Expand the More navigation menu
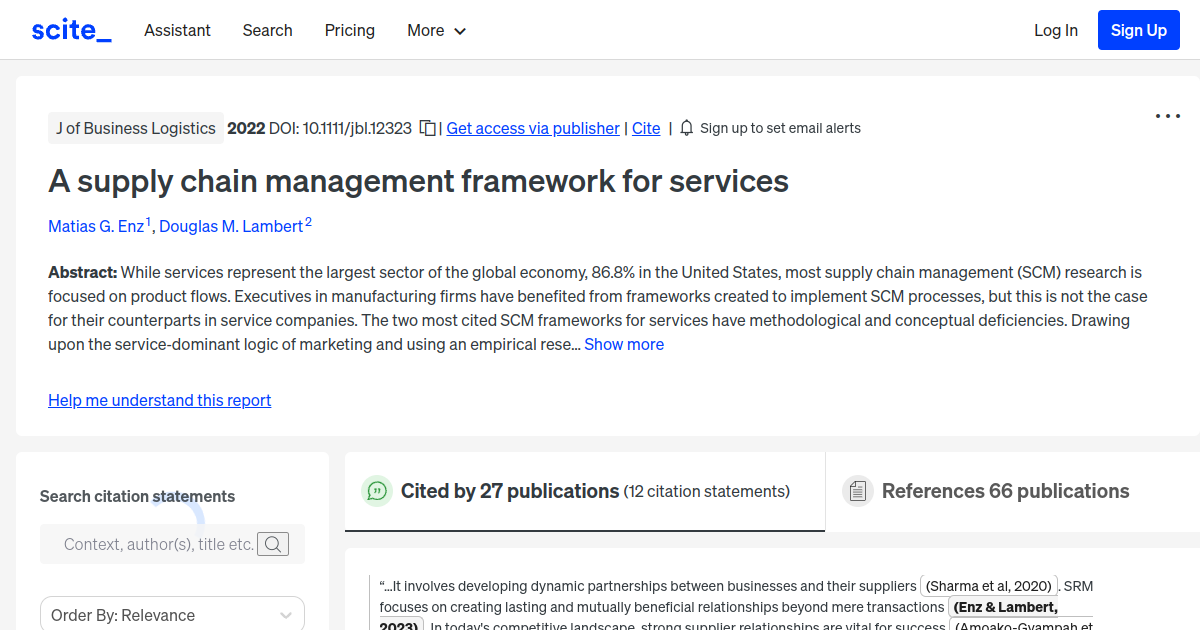The height and width of the screenshot is (630, 1200). pyautogui.click(x=436, y=30)
